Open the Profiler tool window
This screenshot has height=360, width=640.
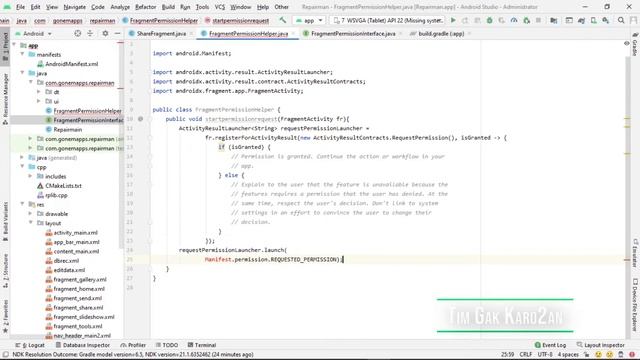(133, 345)
